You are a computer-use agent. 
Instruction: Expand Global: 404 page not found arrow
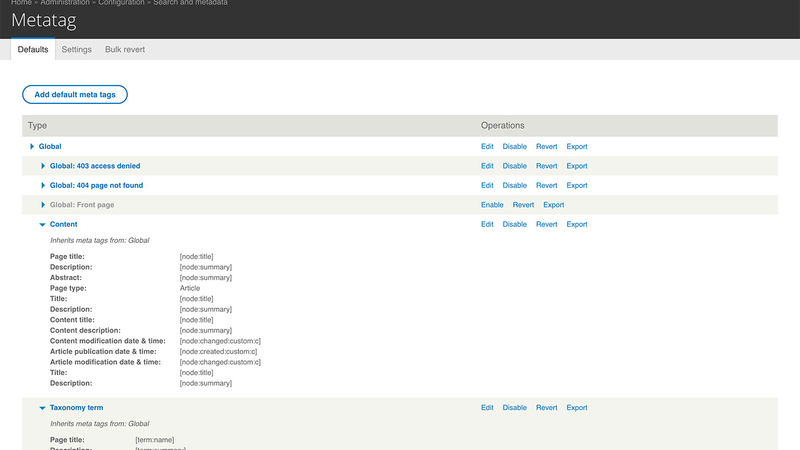point(43,185)
